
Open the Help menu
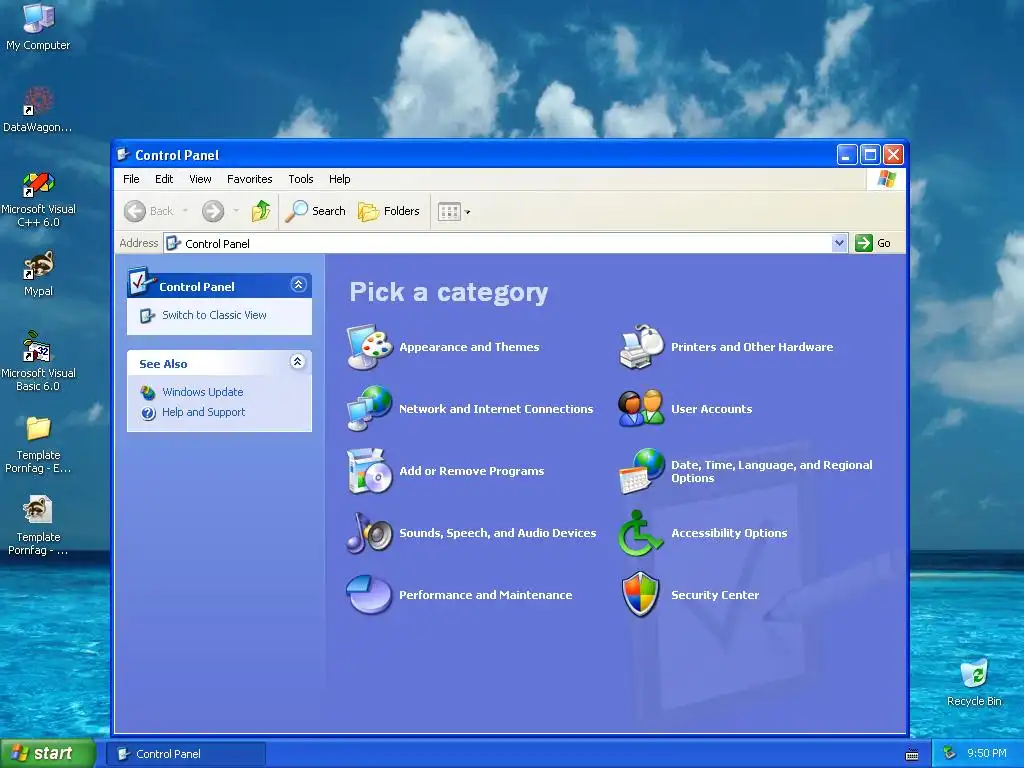[339, 179]
